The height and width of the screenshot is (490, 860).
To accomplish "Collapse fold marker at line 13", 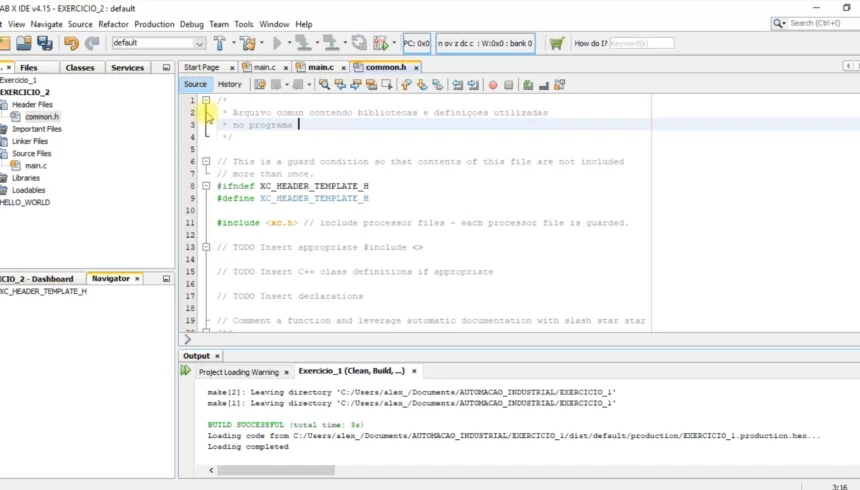I will [x=206, y=247].
